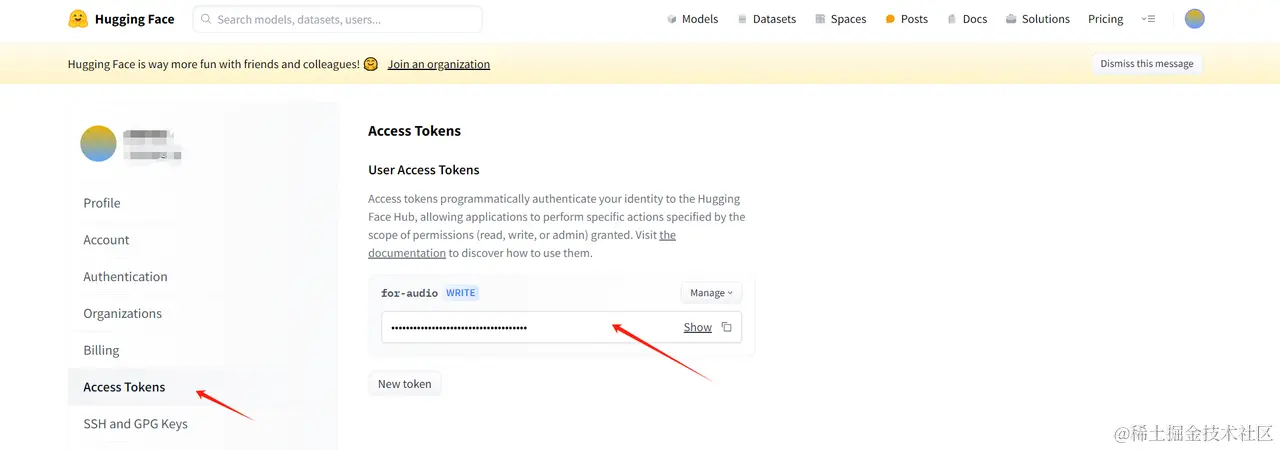Open the documentation link
The image size is (1280, 450).
408,253
